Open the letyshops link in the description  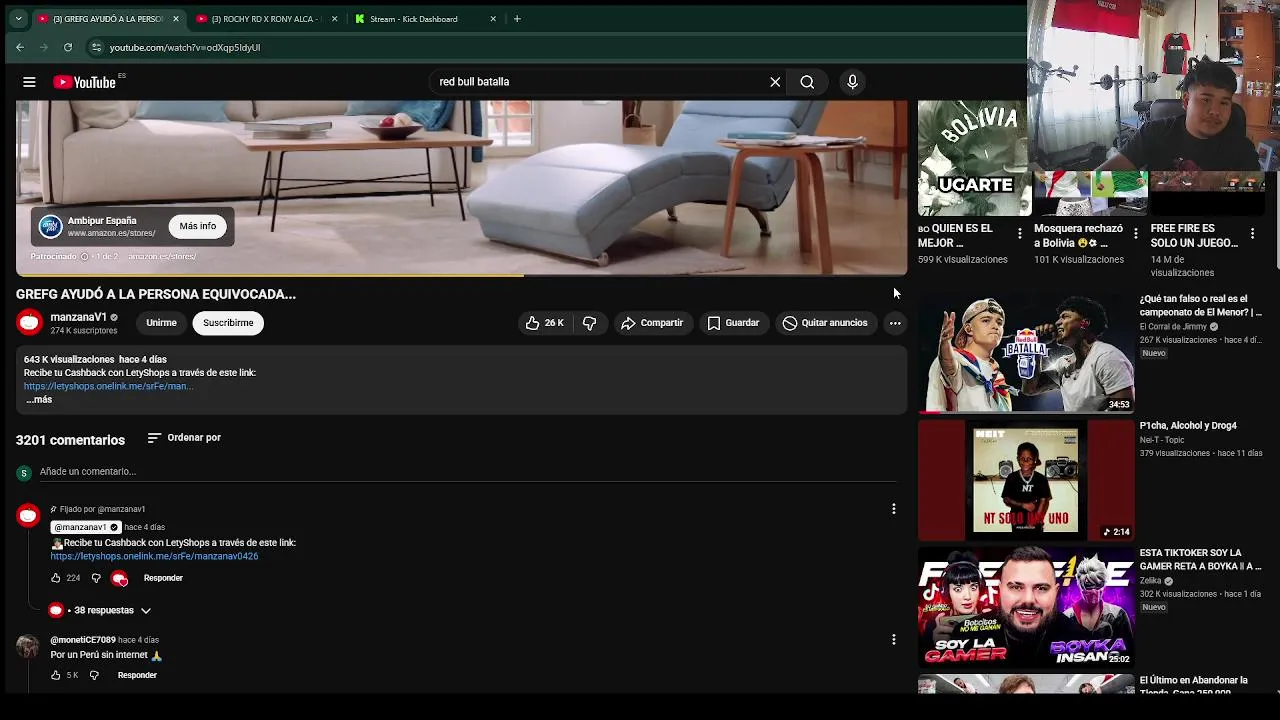pyautogui.click(x=108, y=386)
